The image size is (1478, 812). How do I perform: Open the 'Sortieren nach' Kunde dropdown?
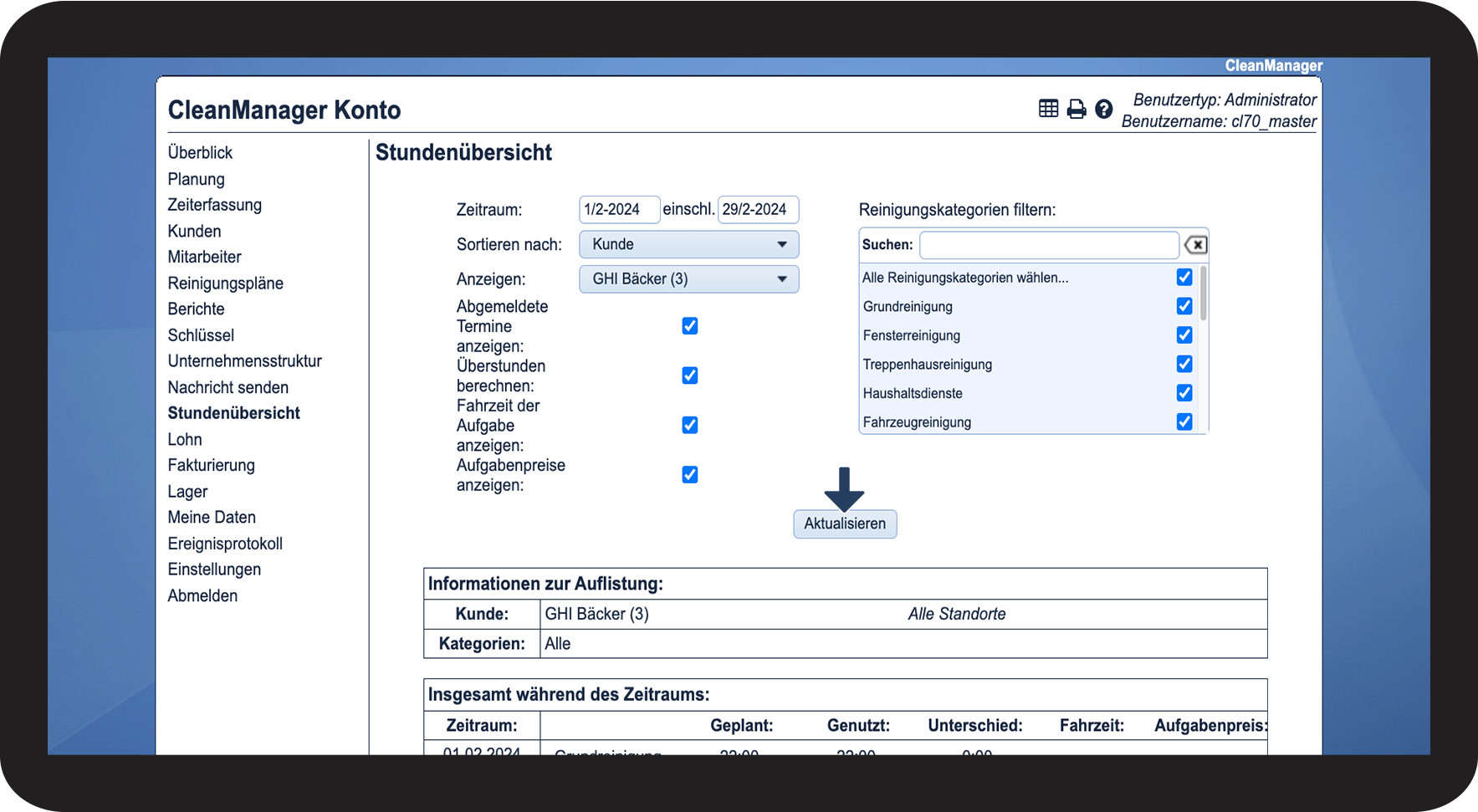(x=688, y=245)
